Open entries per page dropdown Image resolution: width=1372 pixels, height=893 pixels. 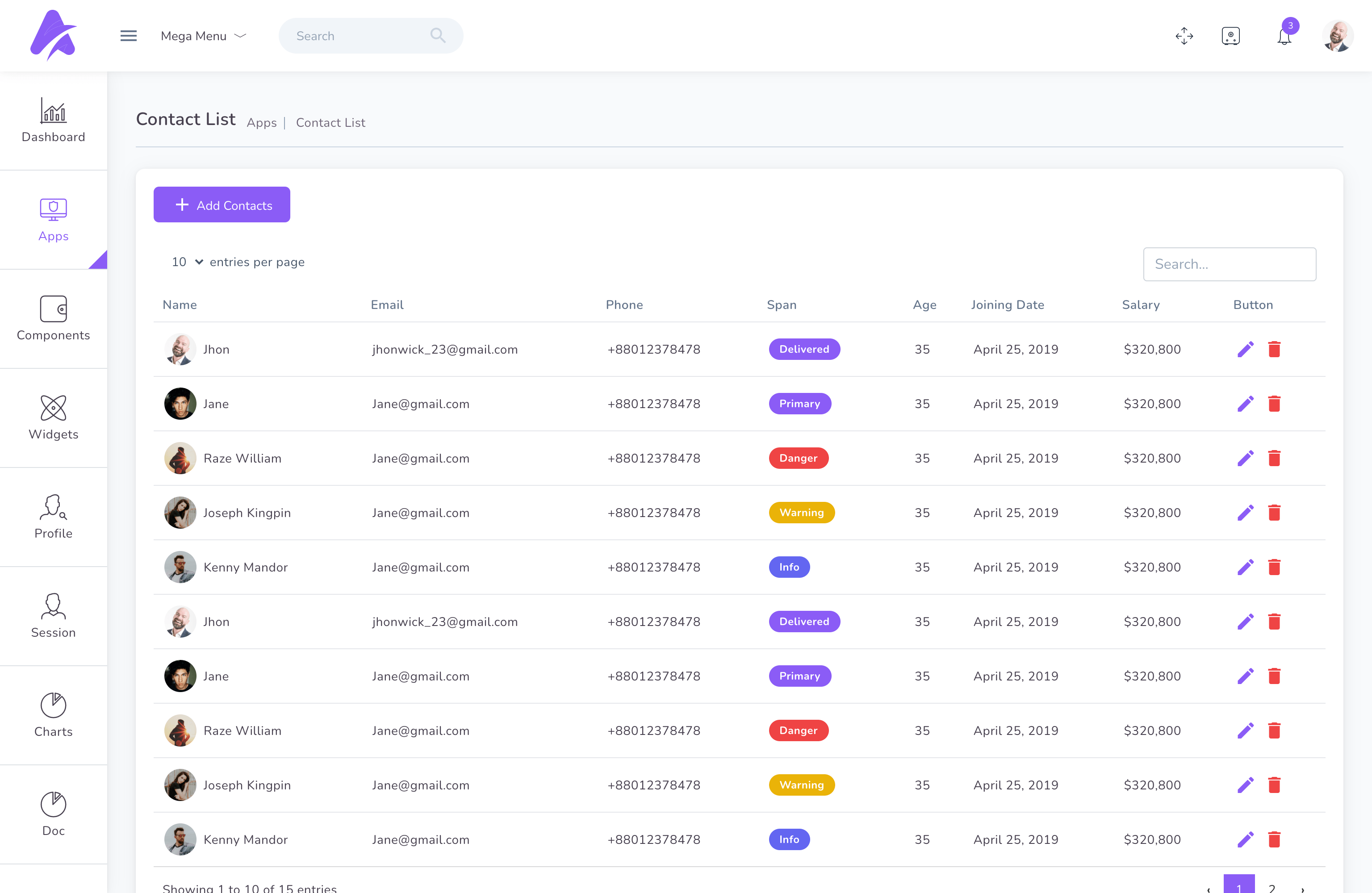[x=187, y=262]
